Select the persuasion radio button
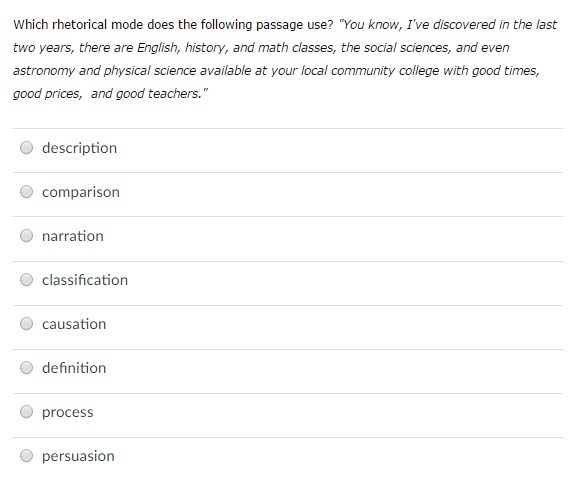 click(26, 455)
